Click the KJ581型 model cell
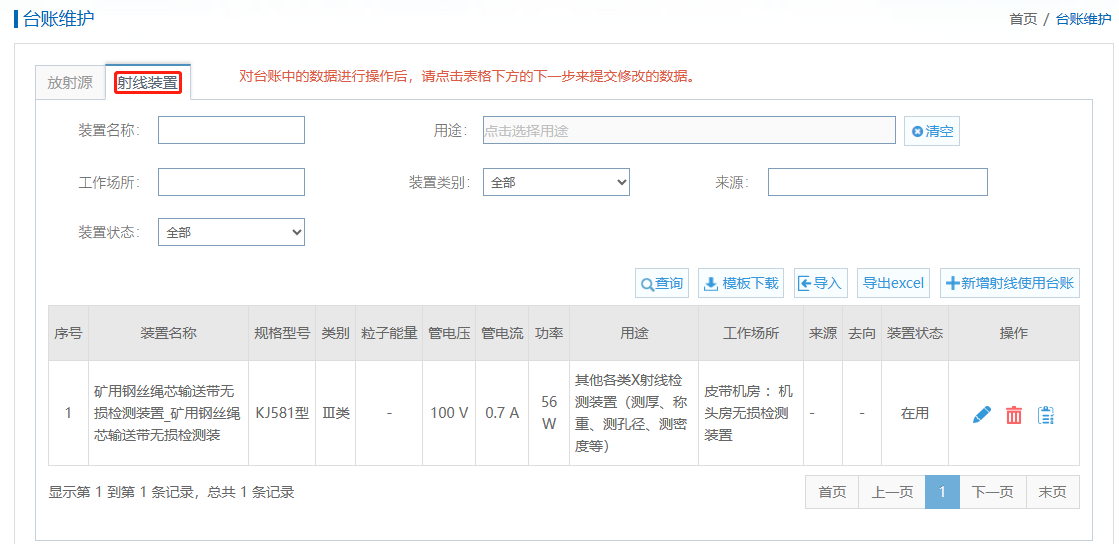1119x544 pixels. pos(283,413)
